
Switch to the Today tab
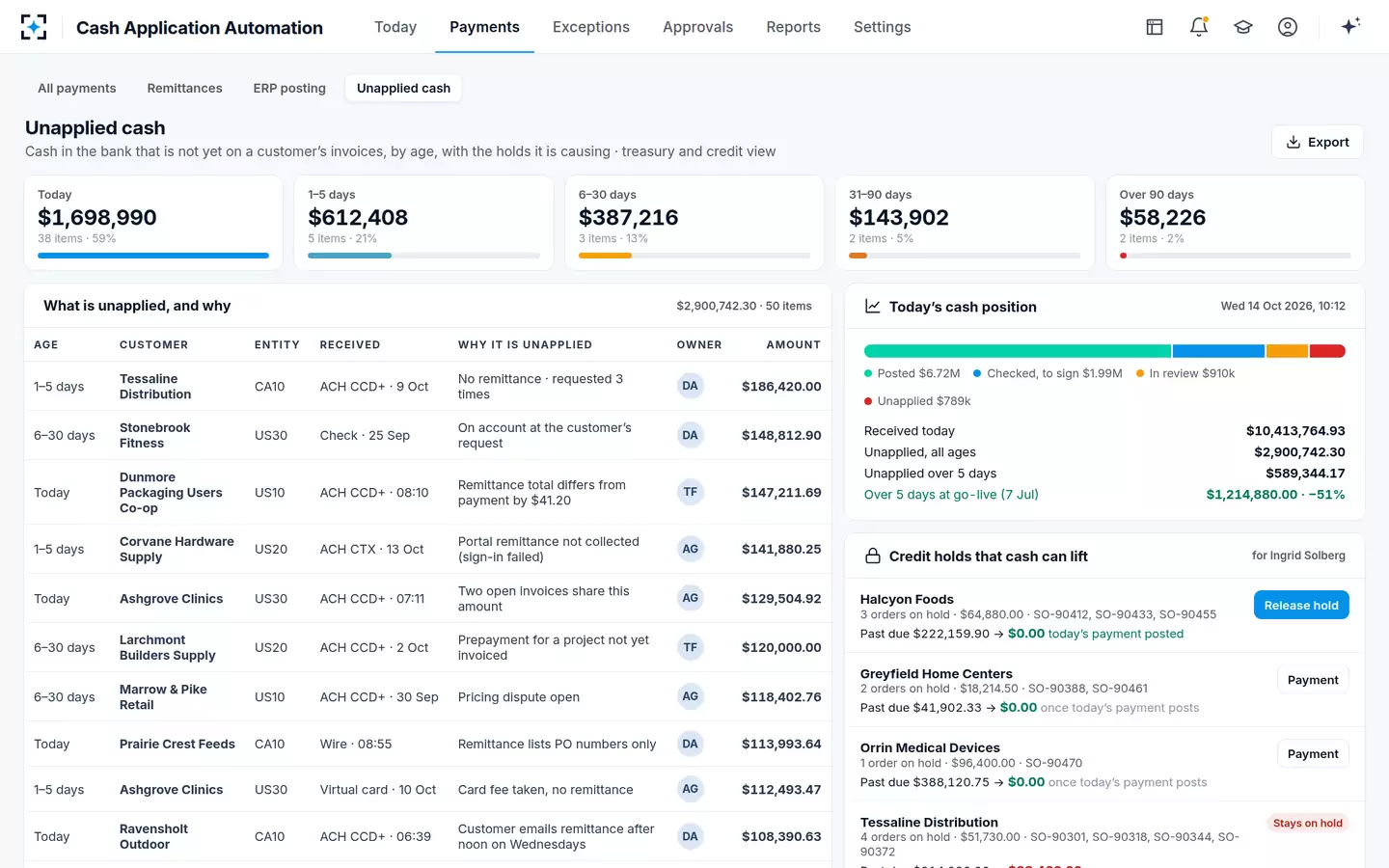pos(395,27)
